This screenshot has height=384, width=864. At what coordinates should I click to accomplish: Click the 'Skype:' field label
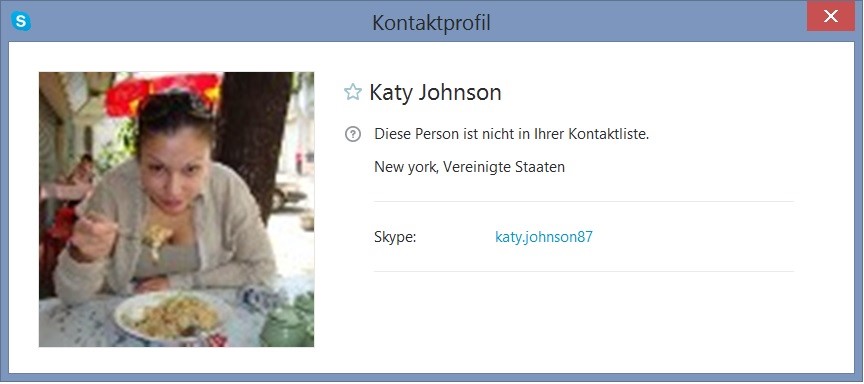(x=395, y=237)
